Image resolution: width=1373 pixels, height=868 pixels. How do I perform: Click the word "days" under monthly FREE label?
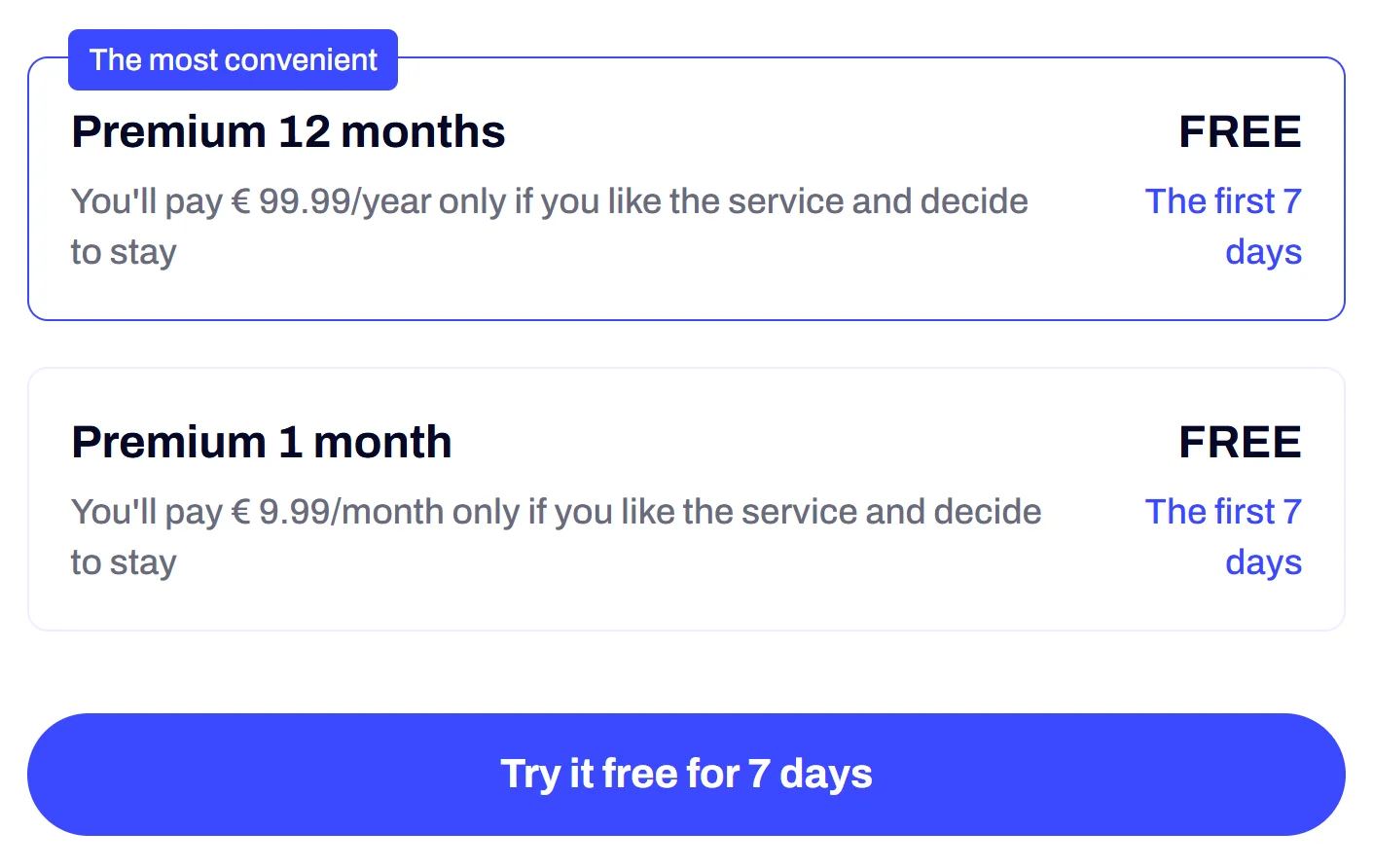tap(1262, 562)
